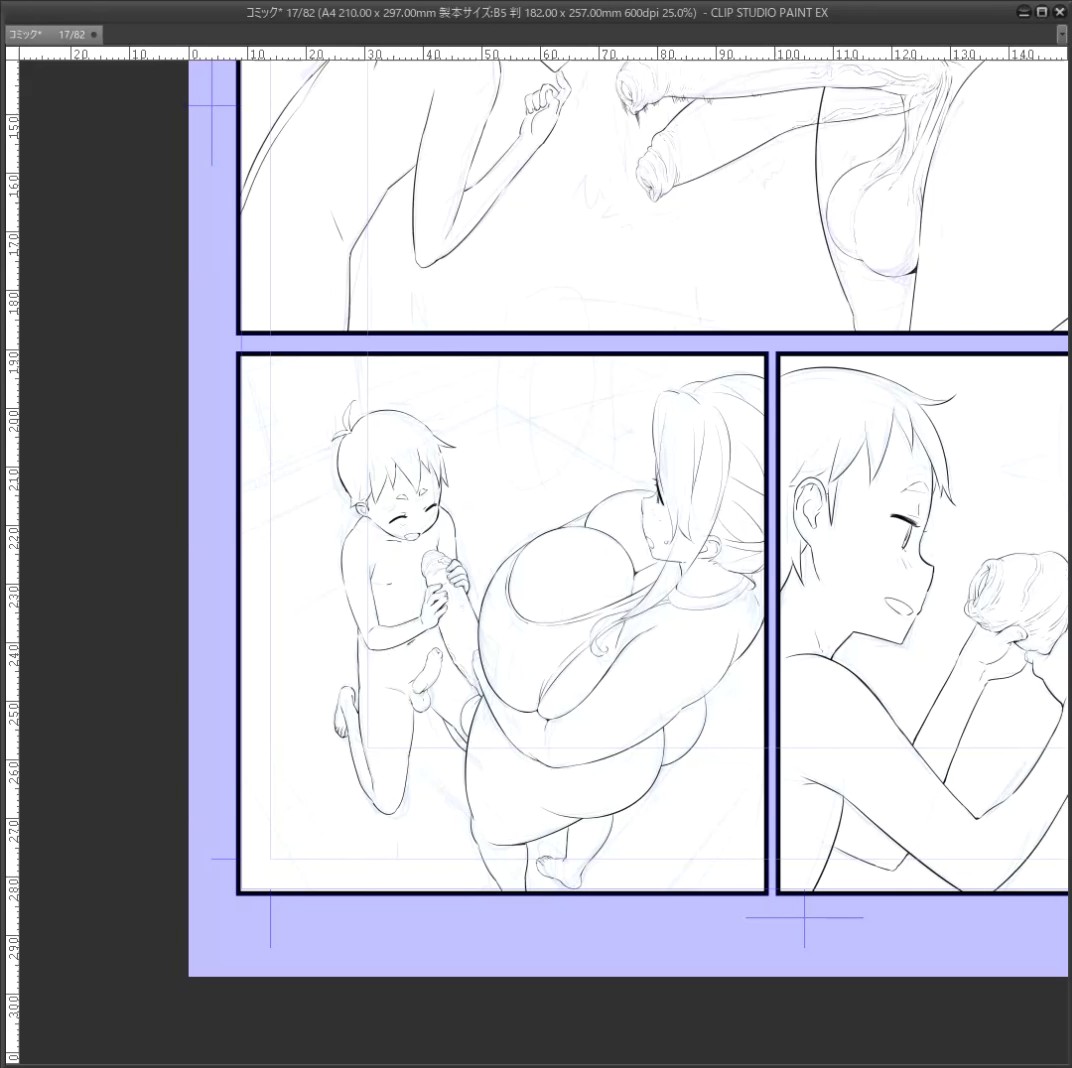Click the 250 mark on vertical ruler
Image resolution: width=1072 pixels, height=1068 pixels.
pyautogui.click(x=13, y=712)
